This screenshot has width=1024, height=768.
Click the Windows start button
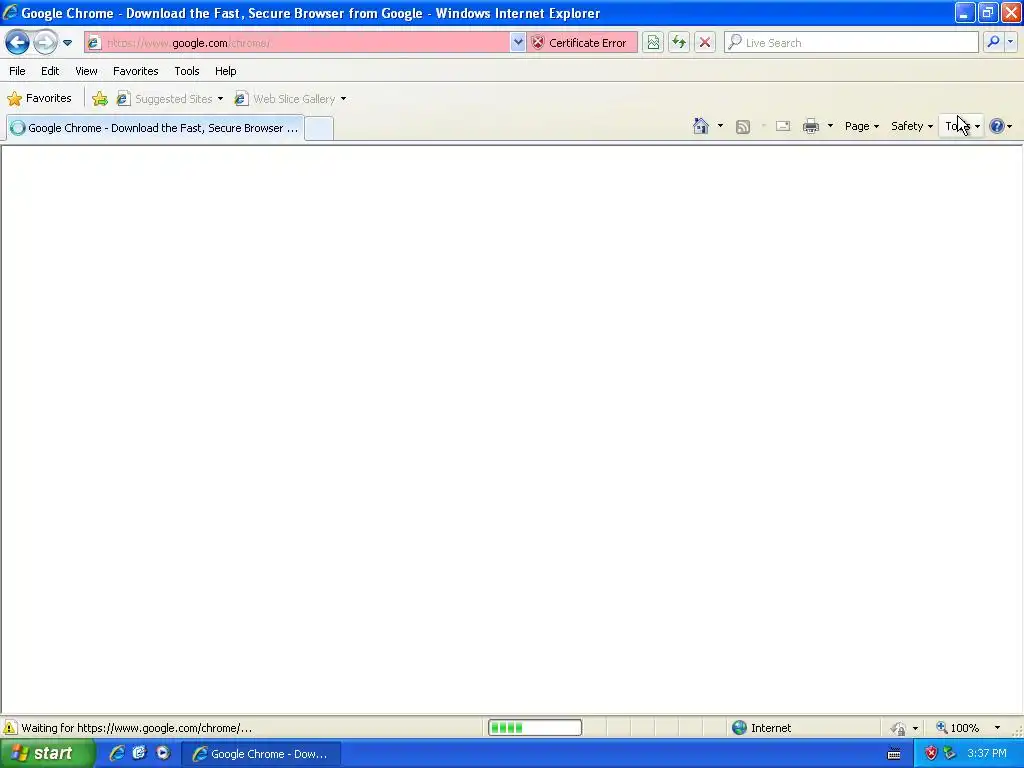(x=47, y=754)
